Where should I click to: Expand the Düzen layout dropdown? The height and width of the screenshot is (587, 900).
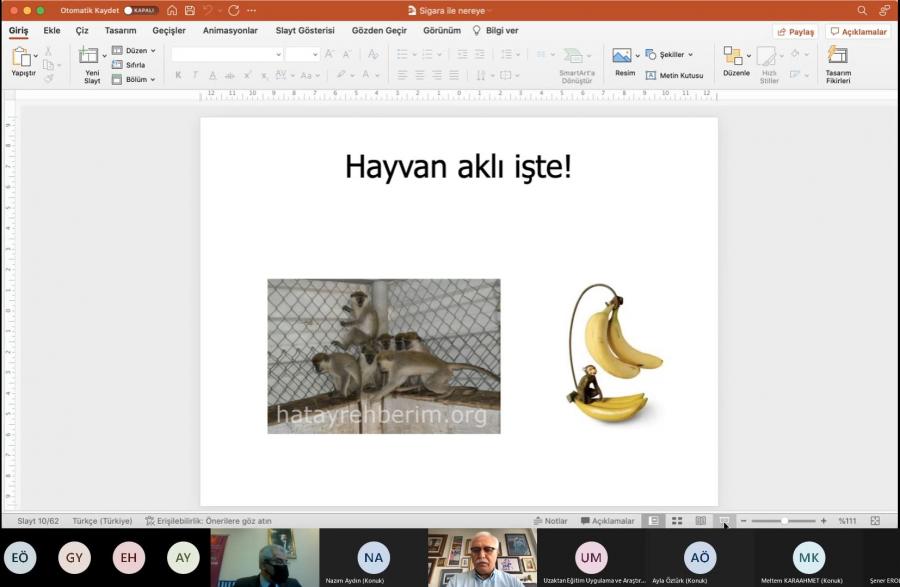click(x=133, y=50)
